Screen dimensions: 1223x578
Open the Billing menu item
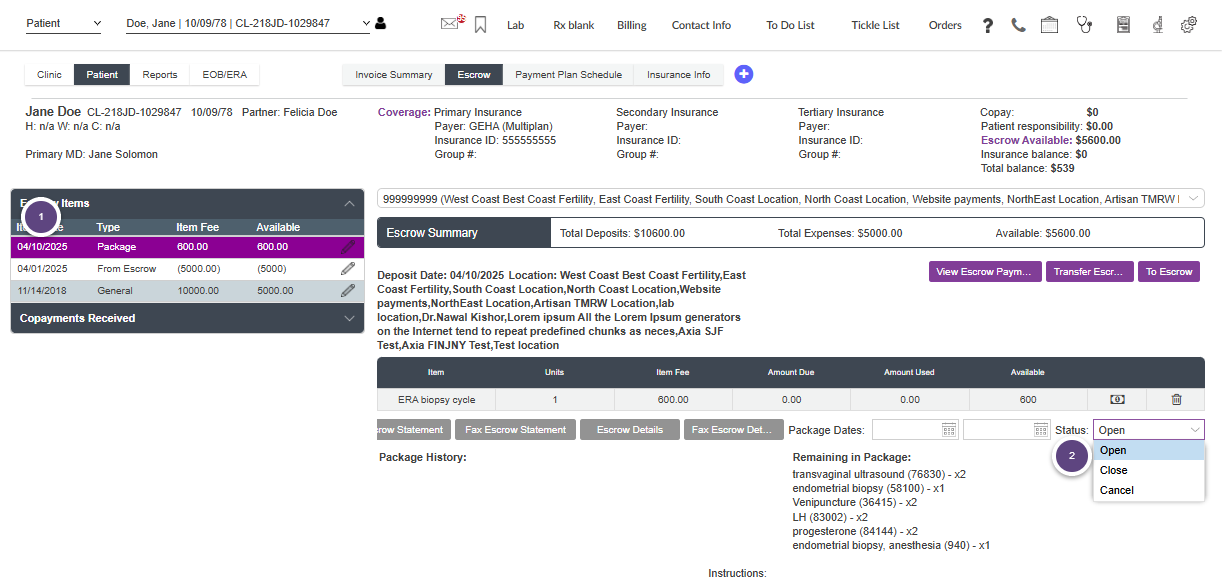tap(631, 25)
